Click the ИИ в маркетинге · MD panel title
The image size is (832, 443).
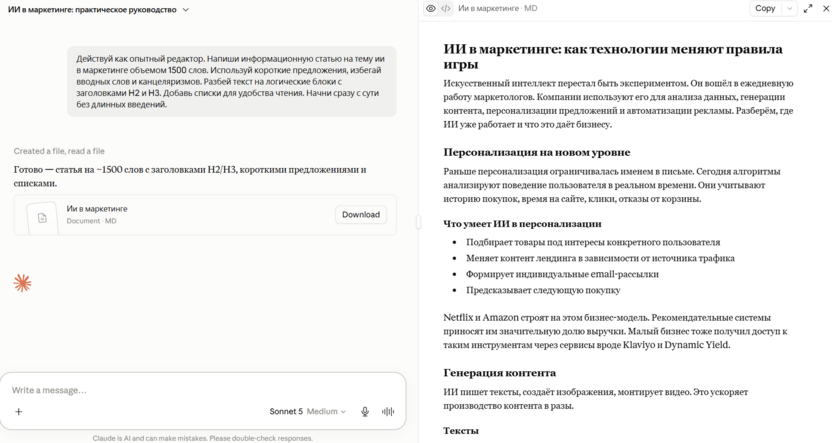click(498, 8)
